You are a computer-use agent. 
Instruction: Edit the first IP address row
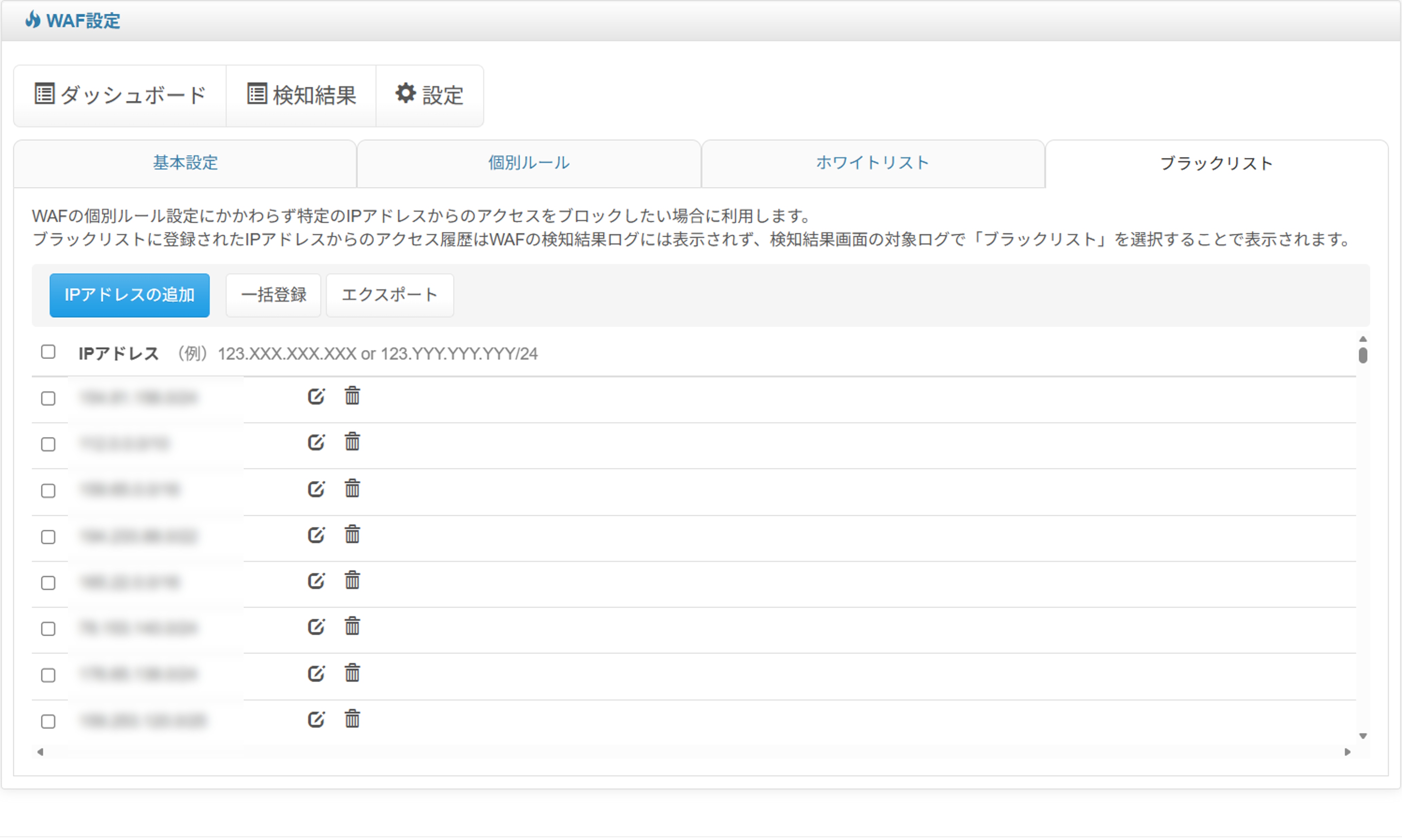point(316,396)
